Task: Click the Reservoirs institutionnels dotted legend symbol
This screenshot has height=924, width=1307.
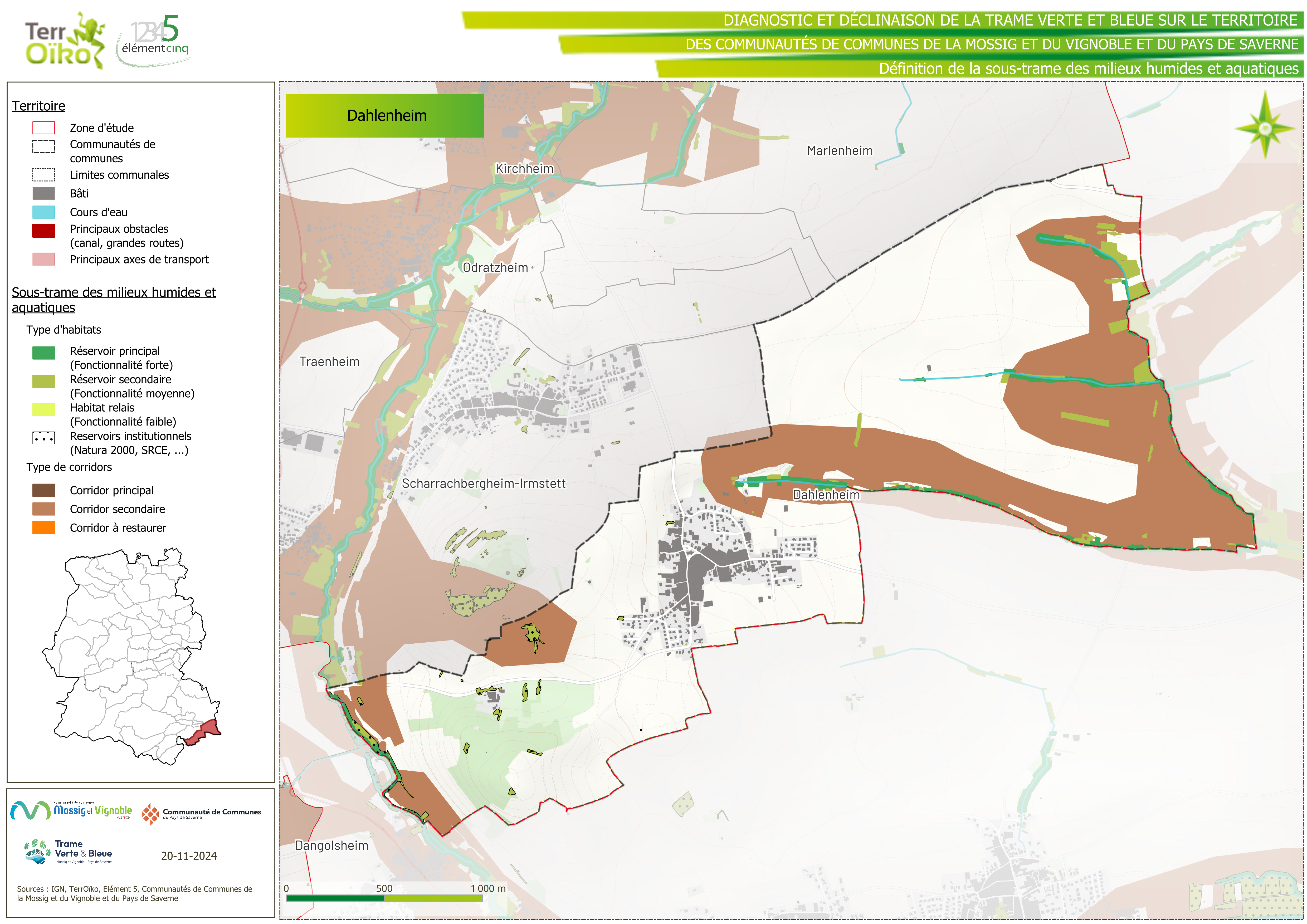Action: [44, 438]
